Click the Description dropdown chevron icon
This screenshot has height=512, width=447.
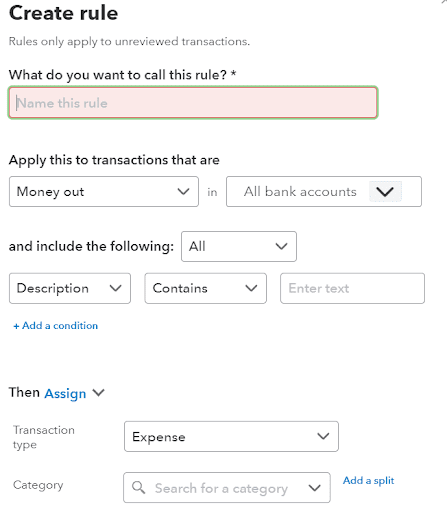coord(115,288)
